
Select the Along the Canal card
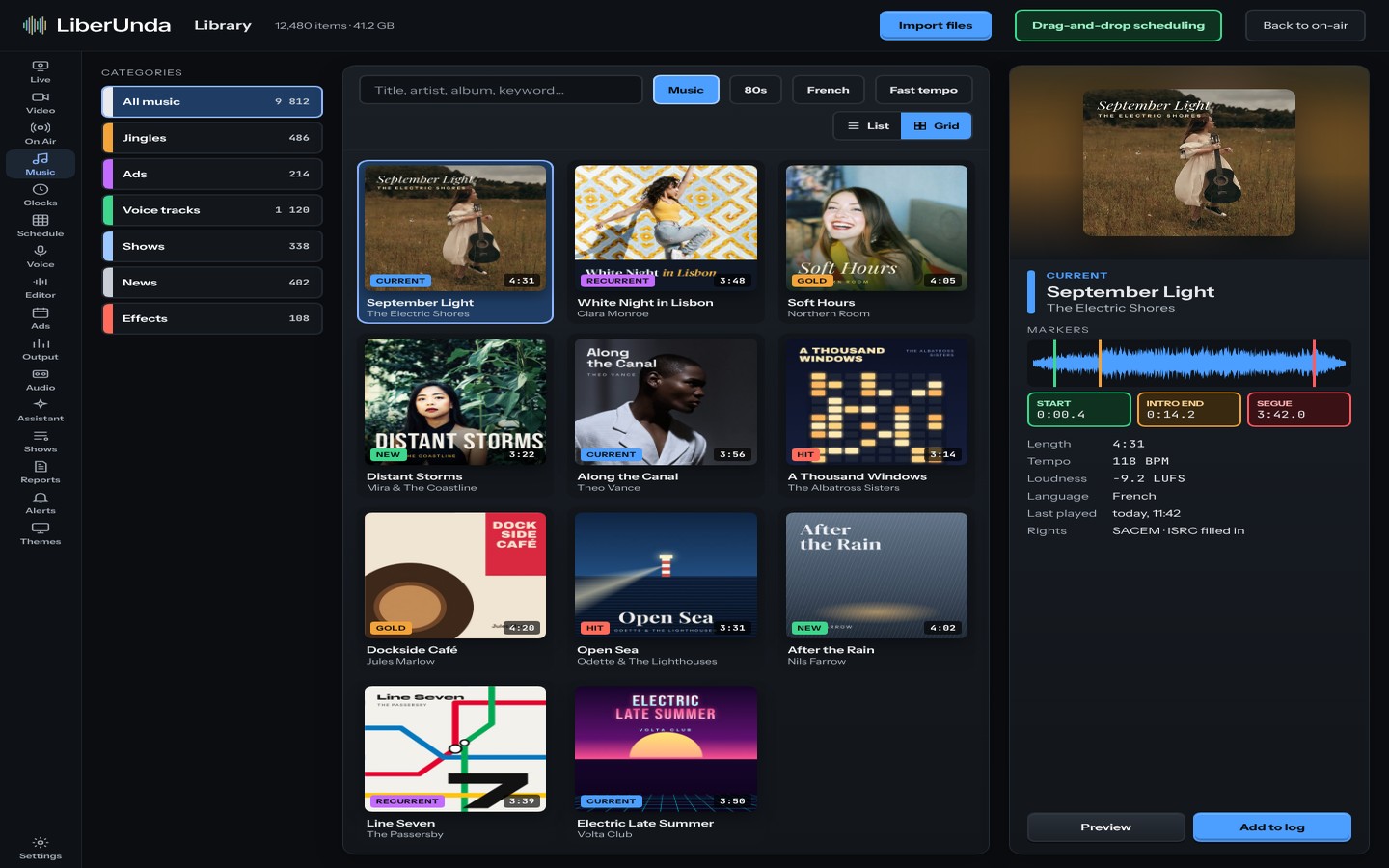666,416
